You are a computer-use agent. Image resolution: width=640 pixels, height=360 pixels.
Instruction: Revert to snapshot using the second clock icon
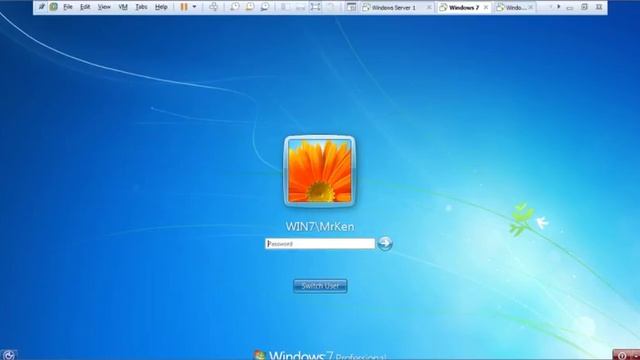pos(250,7)
